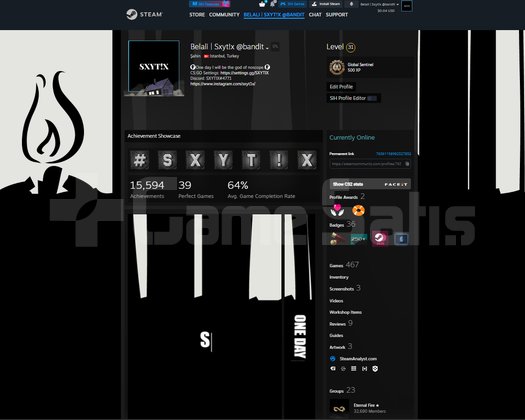Click the years-of-service gold coins badge
This screenshot has height=420, width=525.
click(338, 239)
